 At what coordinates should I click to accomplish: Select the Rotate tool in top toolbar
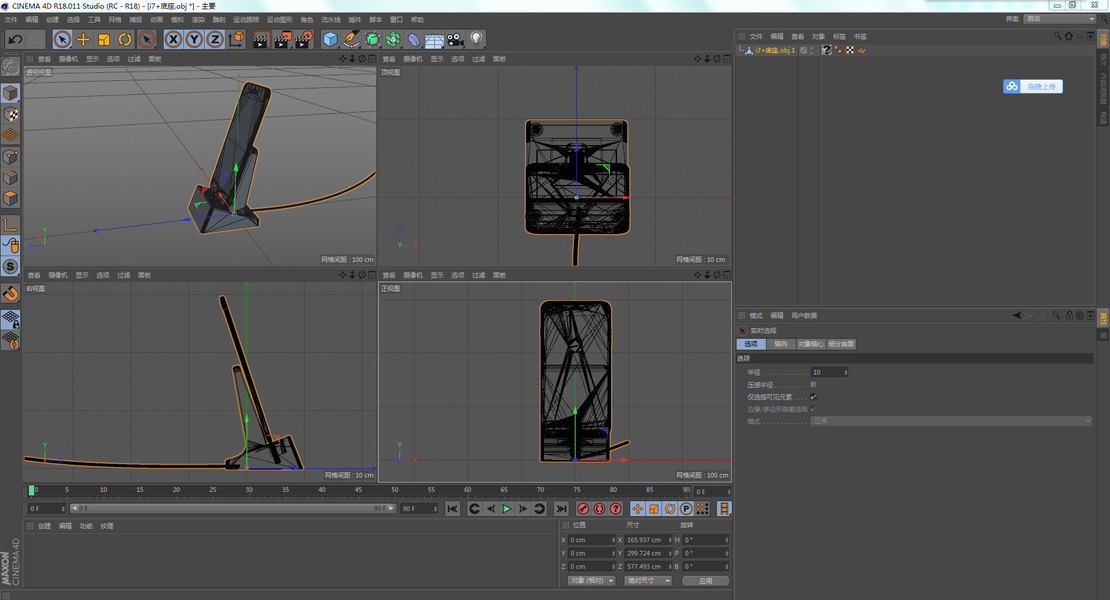point(125,39)
